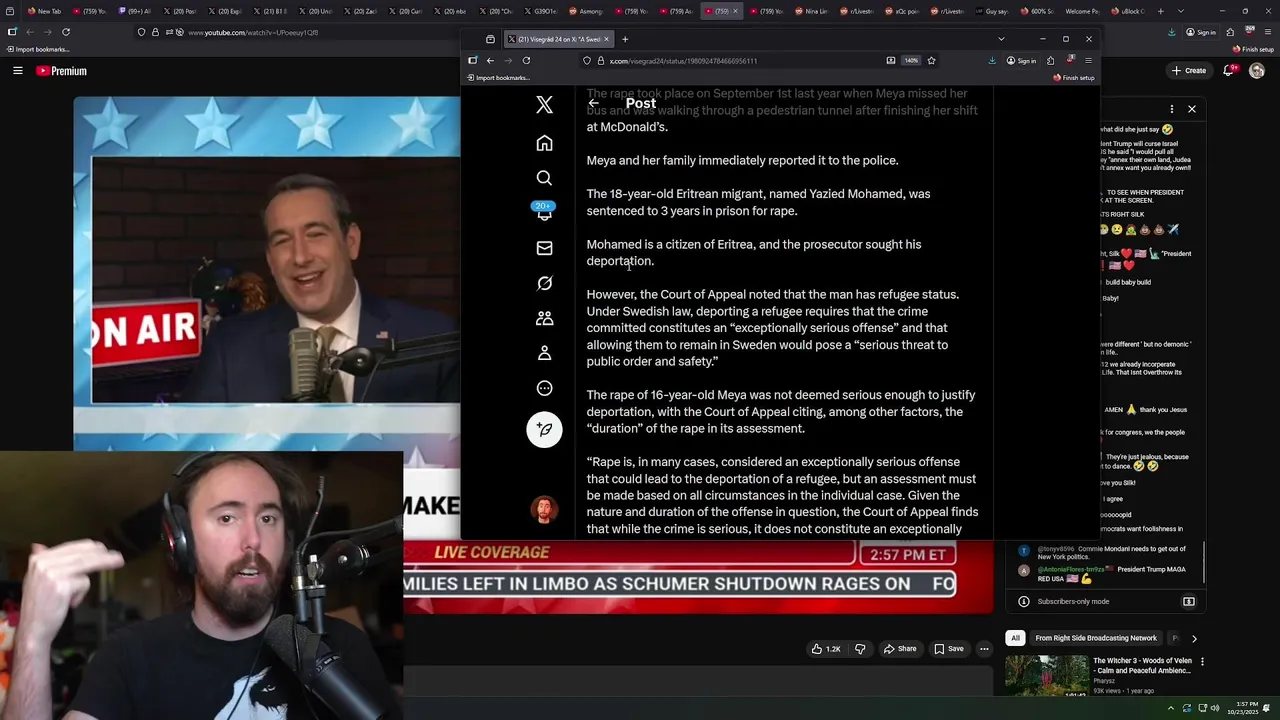Click the YouTube account avatar

pos(1259,70)
